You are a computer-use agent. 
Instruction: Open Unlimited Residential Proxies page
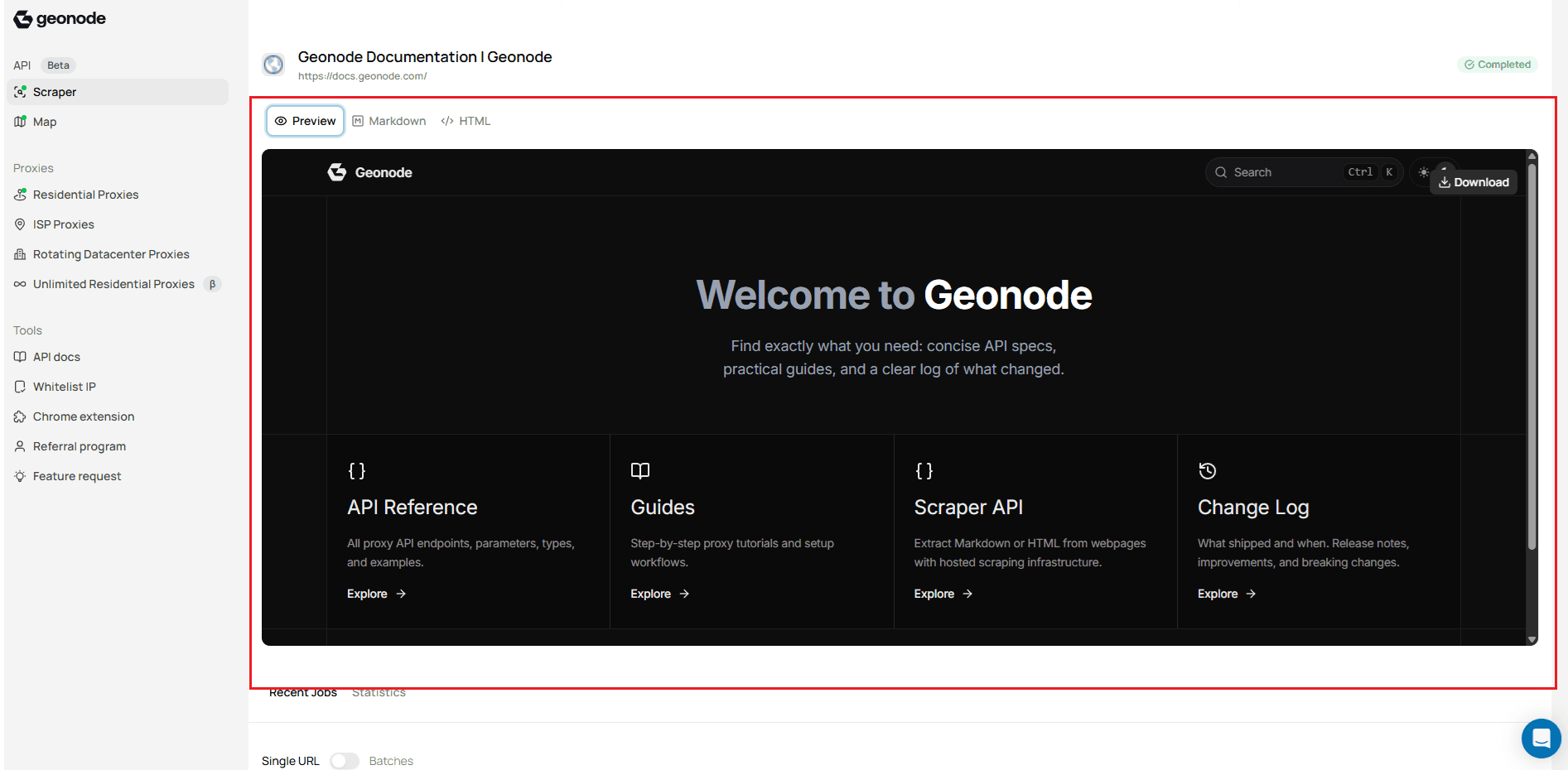coord(113,284)
